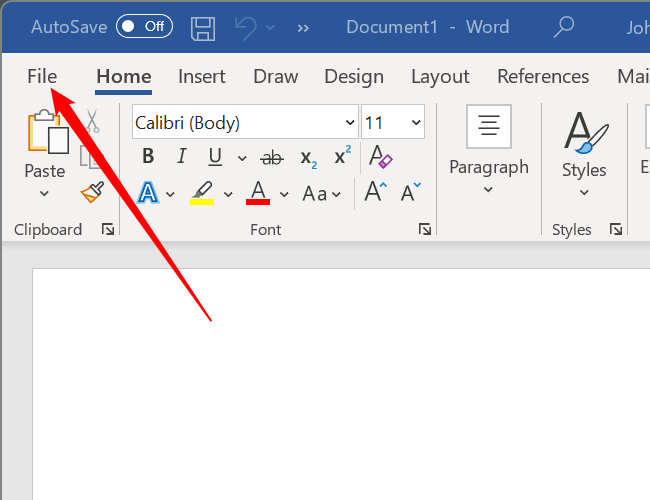Viewport: 650px width, 500px height.
Task: Expand the Paragraph group arrow
Action: tap(488, 189)
